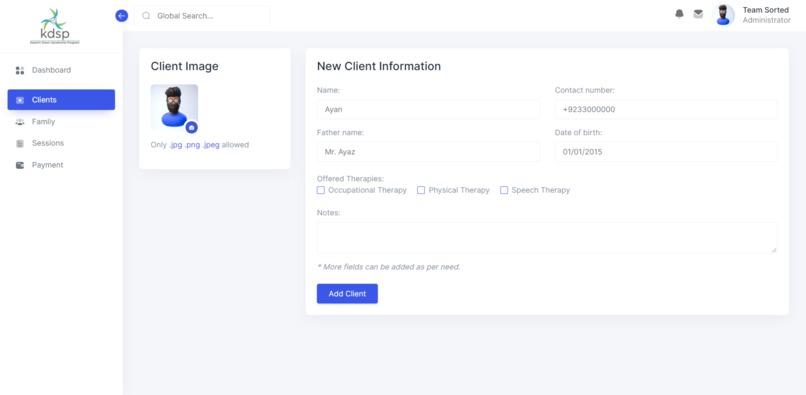Open Payment in the sidebar
806x395 pixels.
61,165
